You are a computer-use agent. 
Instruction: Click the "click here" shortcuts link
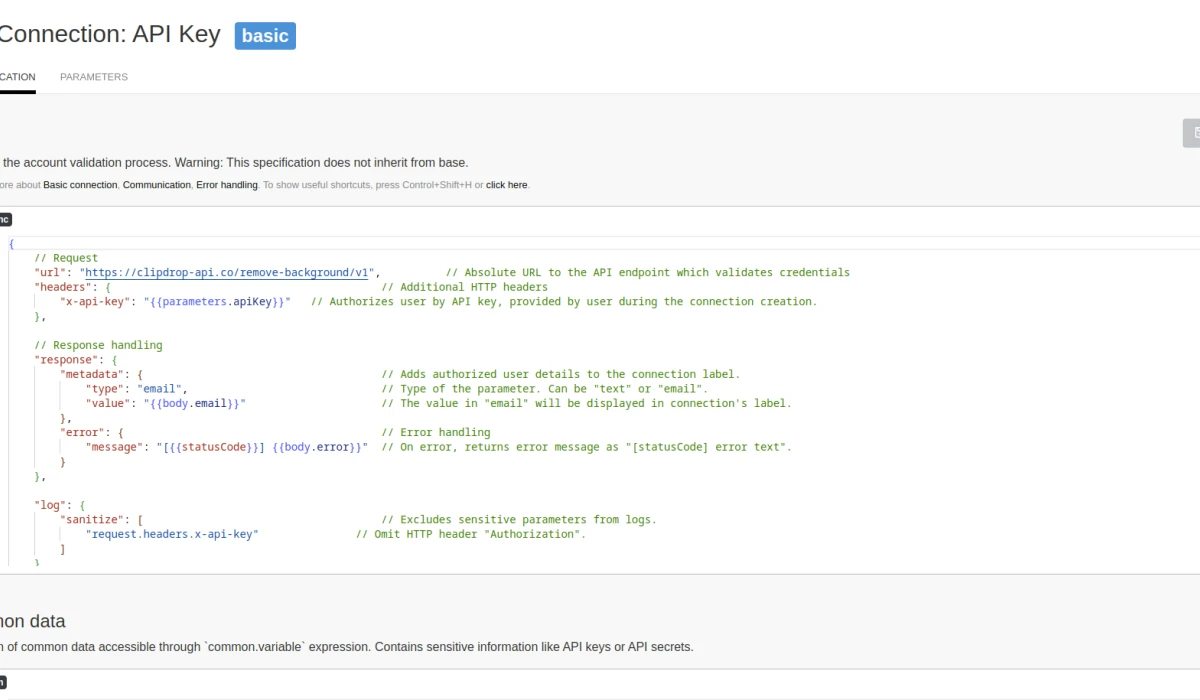pyautogui.click(x=506, y=184)
